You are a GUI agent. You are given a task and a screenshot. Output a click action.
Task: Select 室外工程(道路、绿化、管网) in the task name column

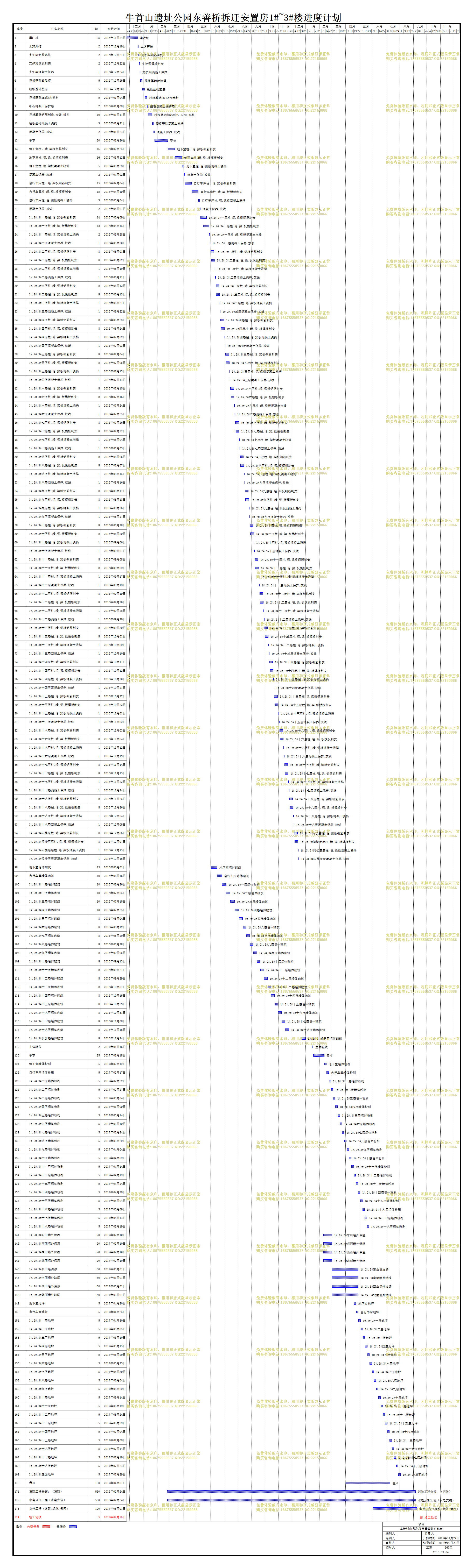coord(57,1508)
